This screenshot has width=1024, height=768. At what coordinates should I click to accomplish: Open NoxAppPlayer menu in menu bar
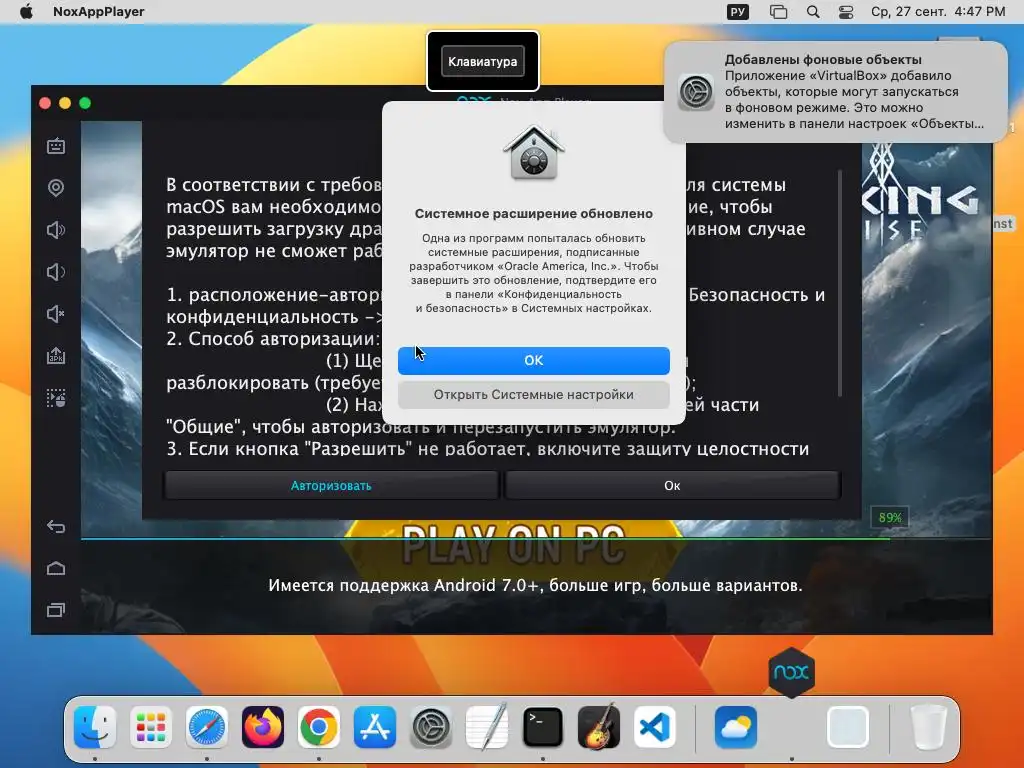pos(99,12)
